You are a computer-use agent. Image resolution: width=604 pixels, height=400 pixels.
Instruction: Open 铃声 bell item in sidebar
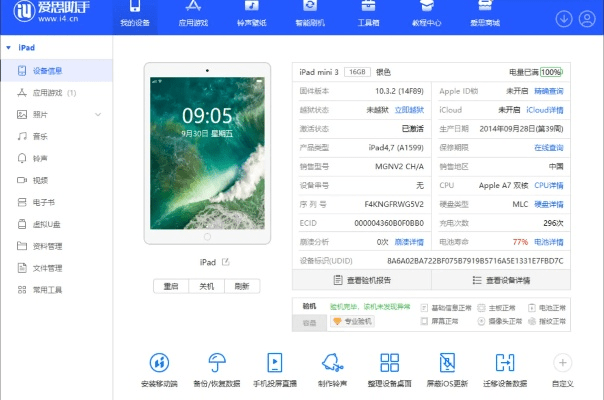pyautogui.click(x=57, y=158)
